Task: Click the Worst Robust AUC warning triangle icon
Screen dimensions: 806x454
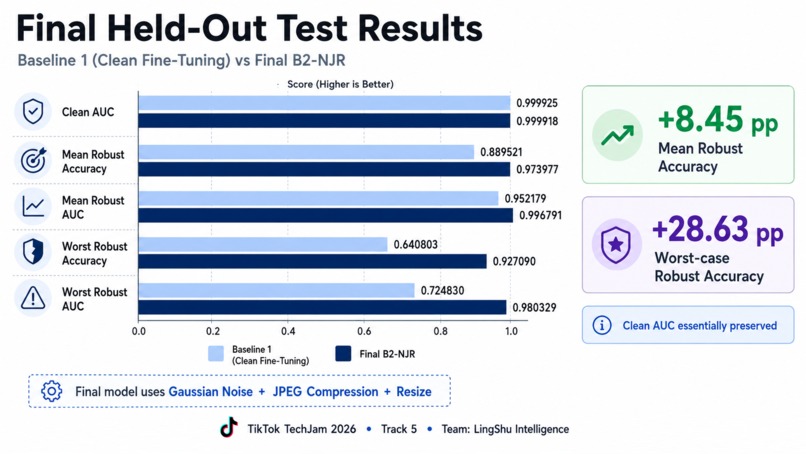Action: [x=33, y=298]
